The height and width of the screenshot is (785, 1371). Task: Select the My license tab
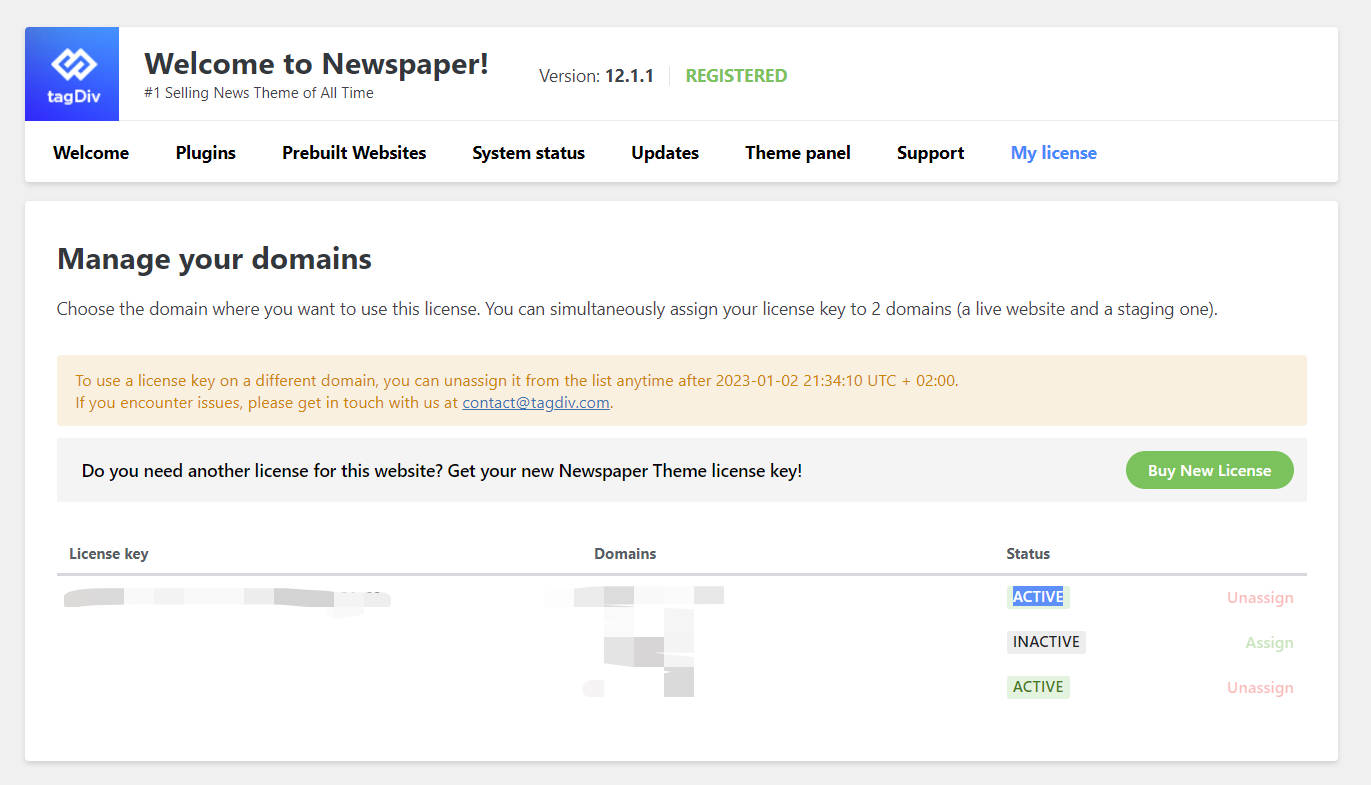(x=1054, y=153)
